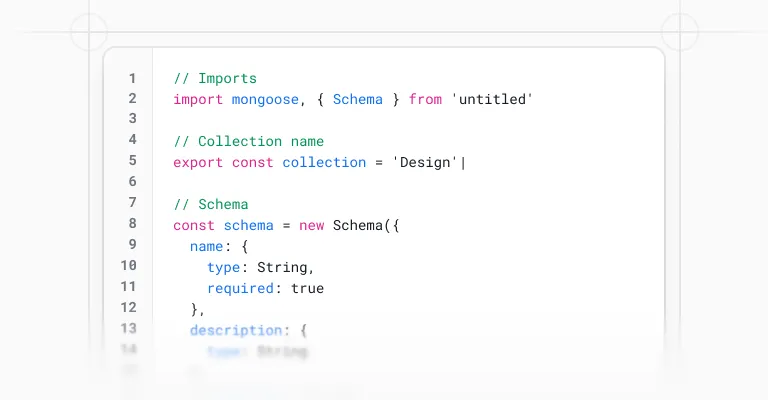Click the closing '},' on line 12
768x400 pixels.
(197, 309)
